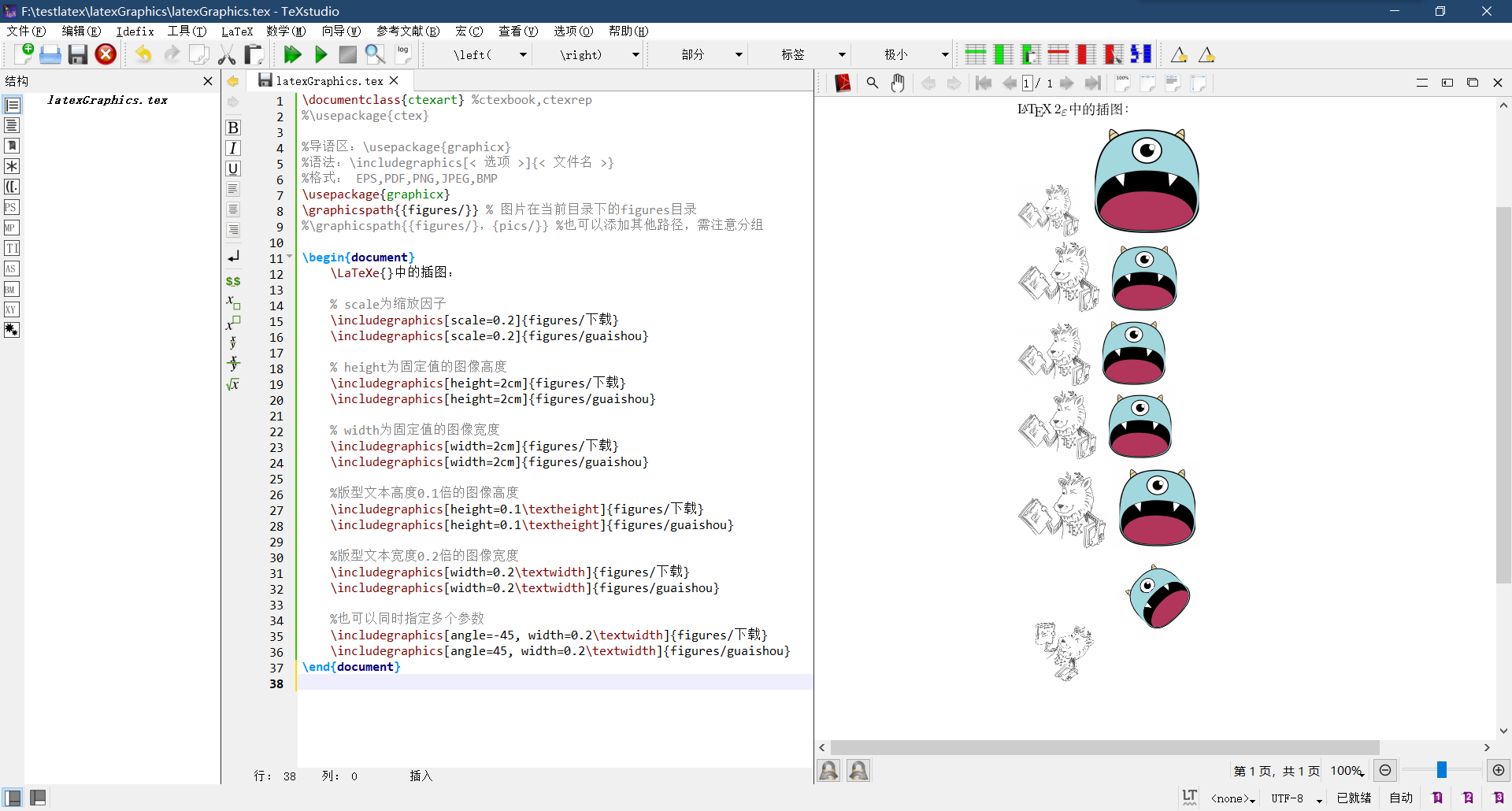Click the Build & View double-arrow icon
The image size is (1512, 811).
[x=292, y=54]
